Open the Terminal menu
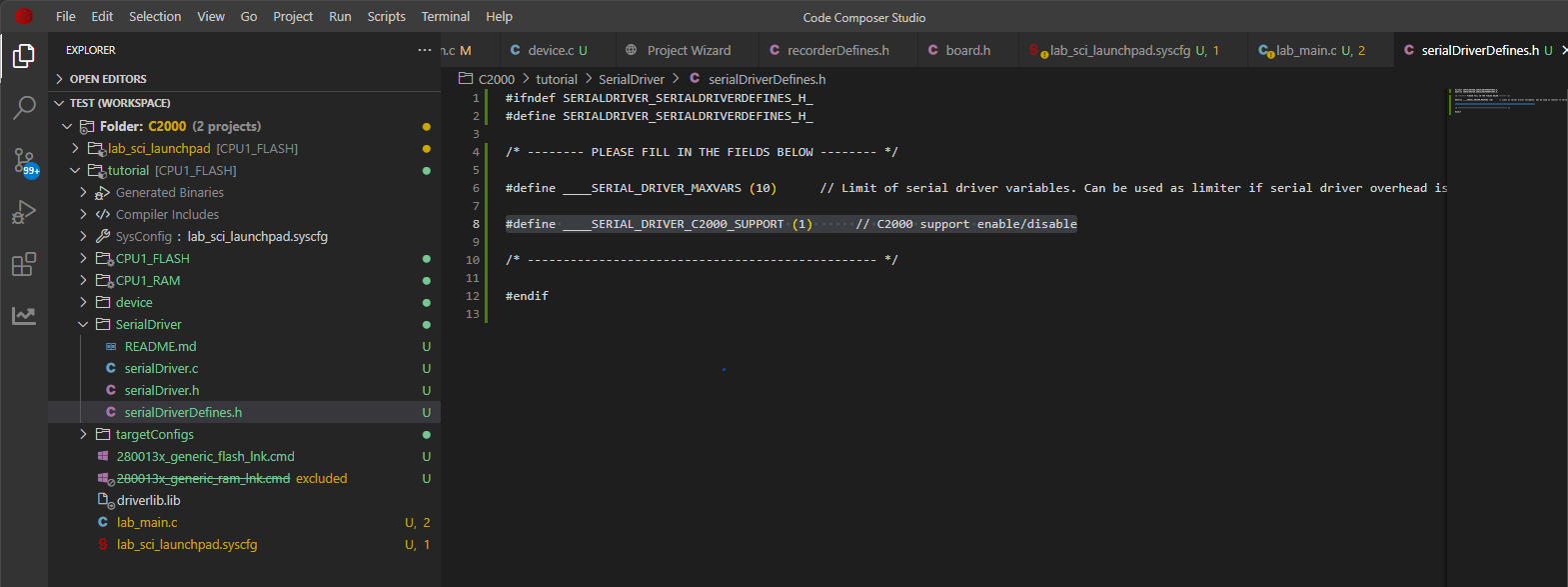 (x=445, y=16)
